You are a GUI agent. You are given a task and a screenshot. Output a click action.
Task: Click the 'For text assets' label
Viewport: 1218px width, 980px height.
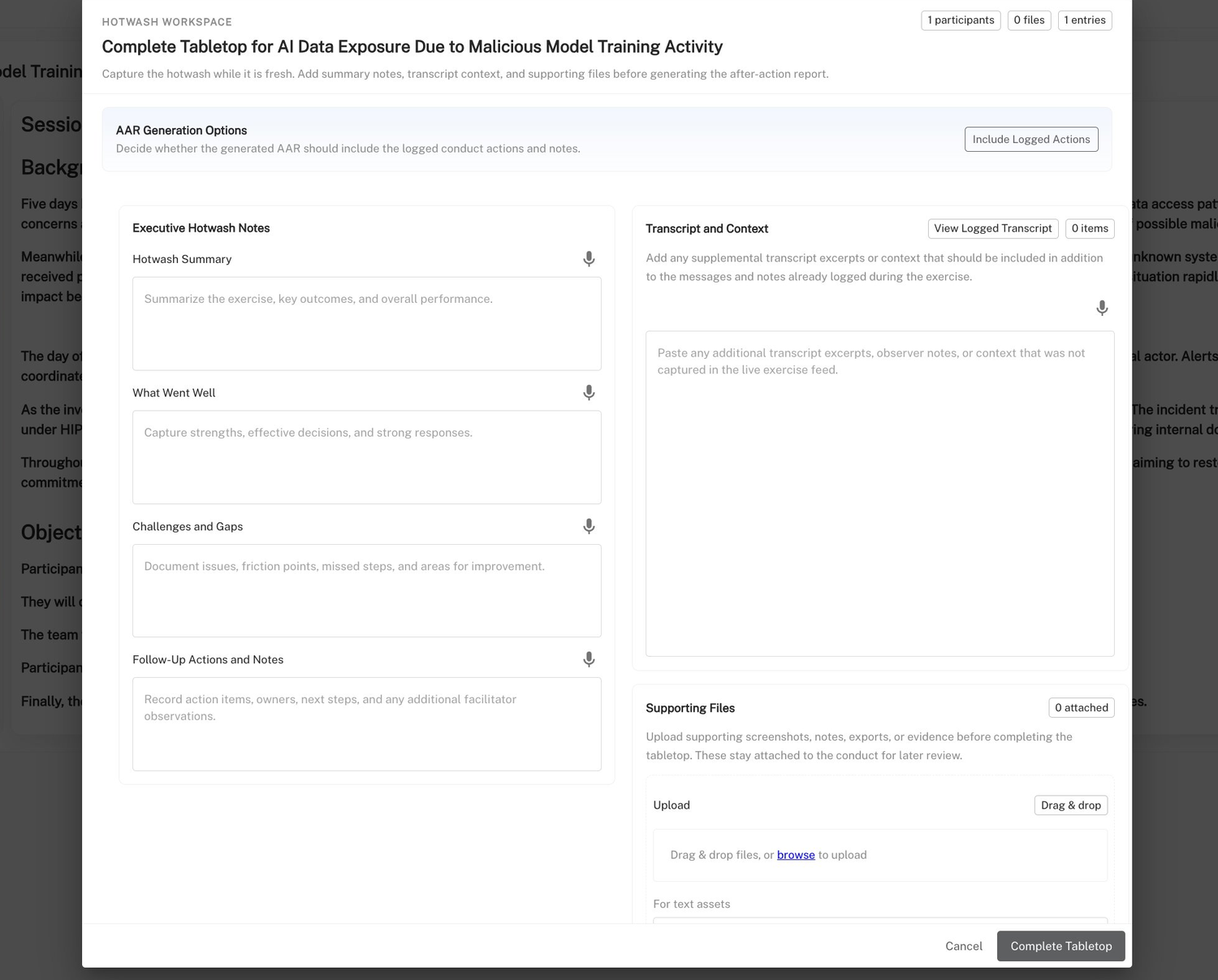pos(692,904)
